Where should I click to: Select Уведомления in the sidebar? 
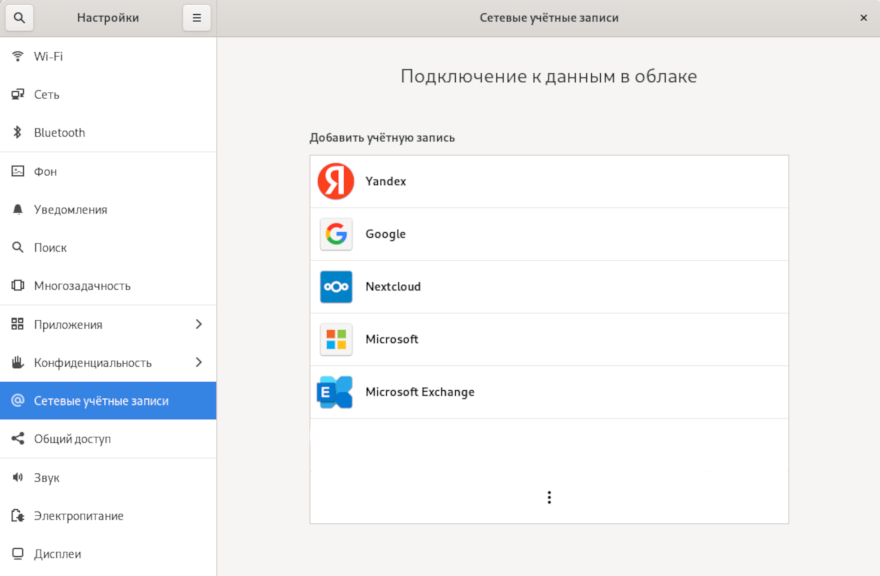tap(70, 210)
